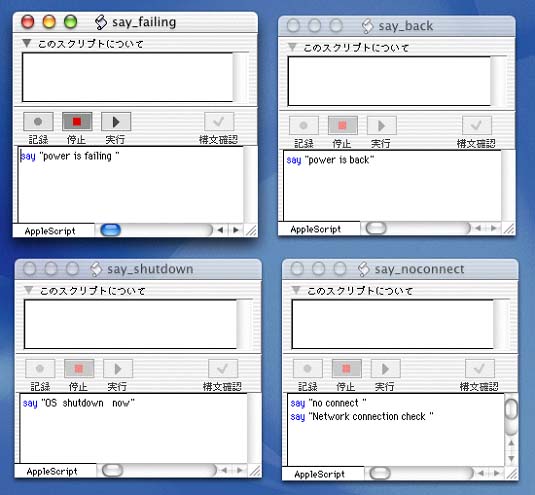Collapse the description triangle in say_failing window

[x=27, y=43]
